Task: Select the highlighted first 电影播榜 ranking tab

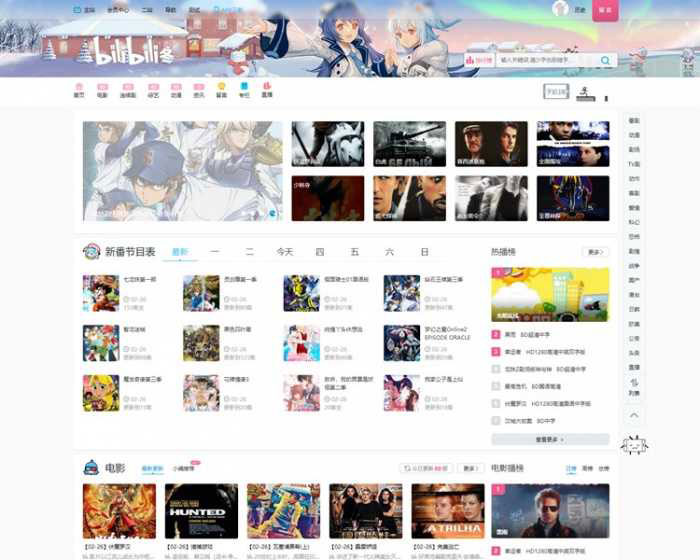Action: tap(571, 468)
